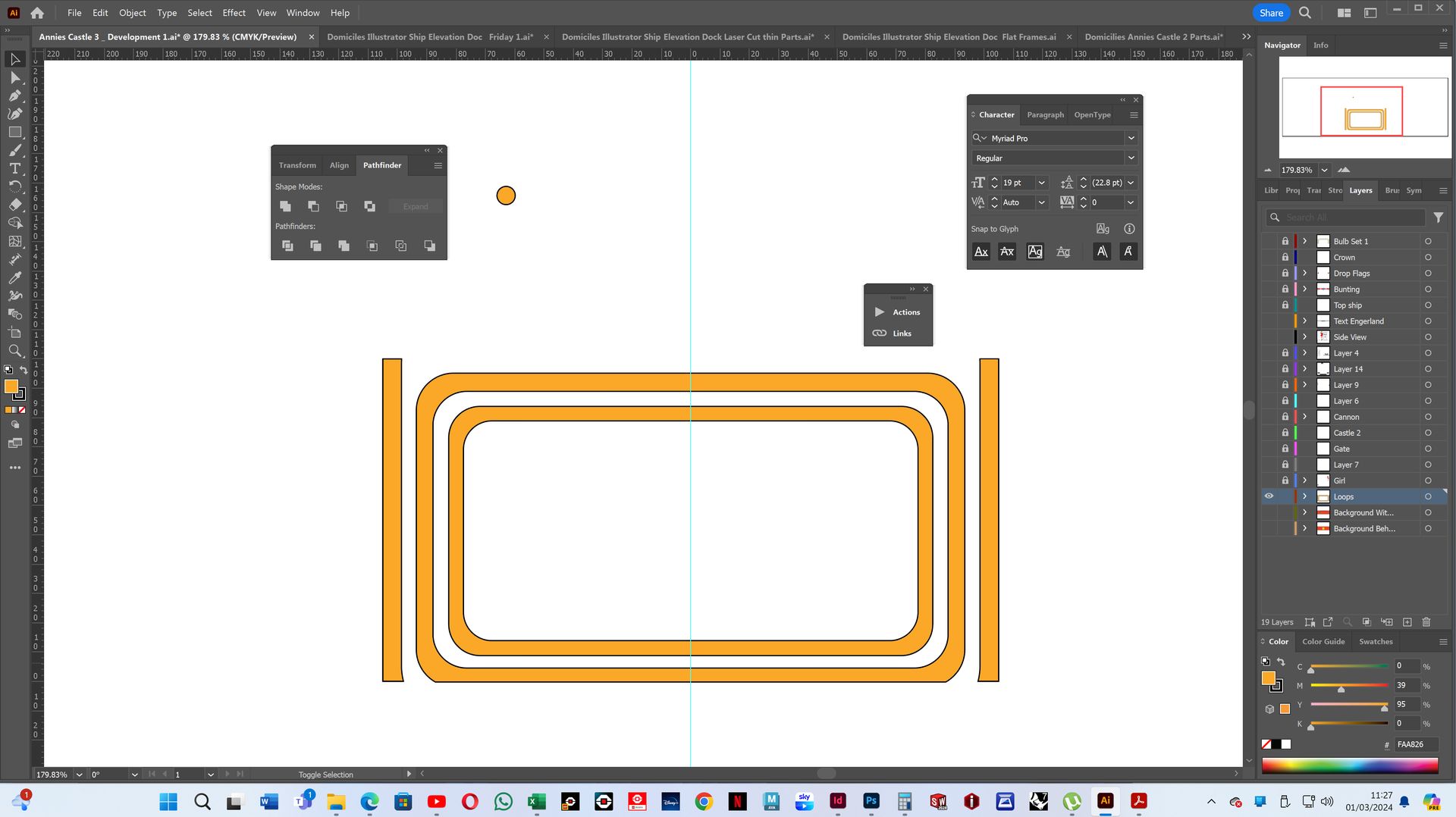This screenshot has width=1456, height=817.
Task: Switch to the Align tab
Action: [x=339, y=165]
